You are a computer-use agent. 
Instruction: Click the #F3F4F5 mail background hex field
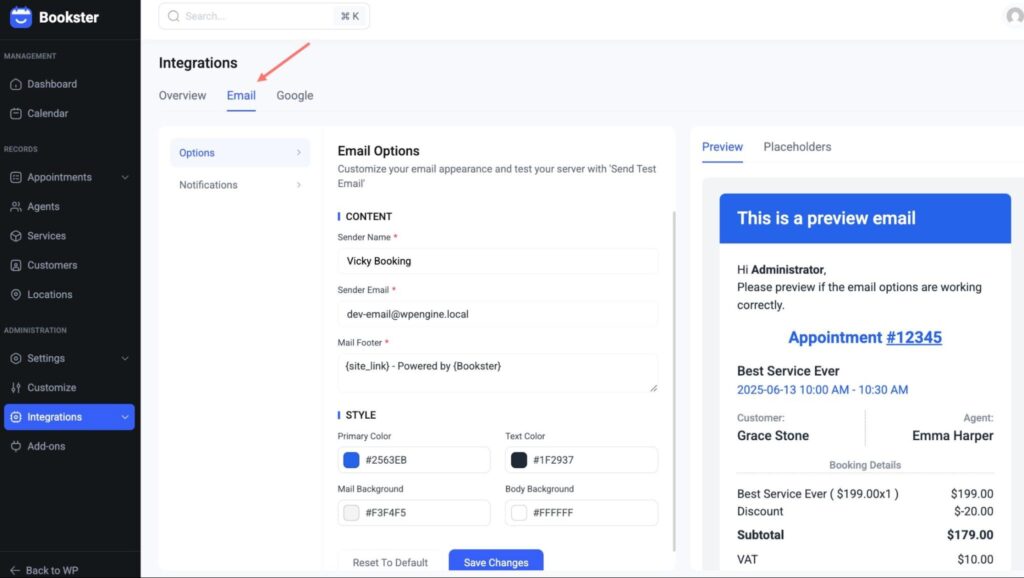pos(414,513)
